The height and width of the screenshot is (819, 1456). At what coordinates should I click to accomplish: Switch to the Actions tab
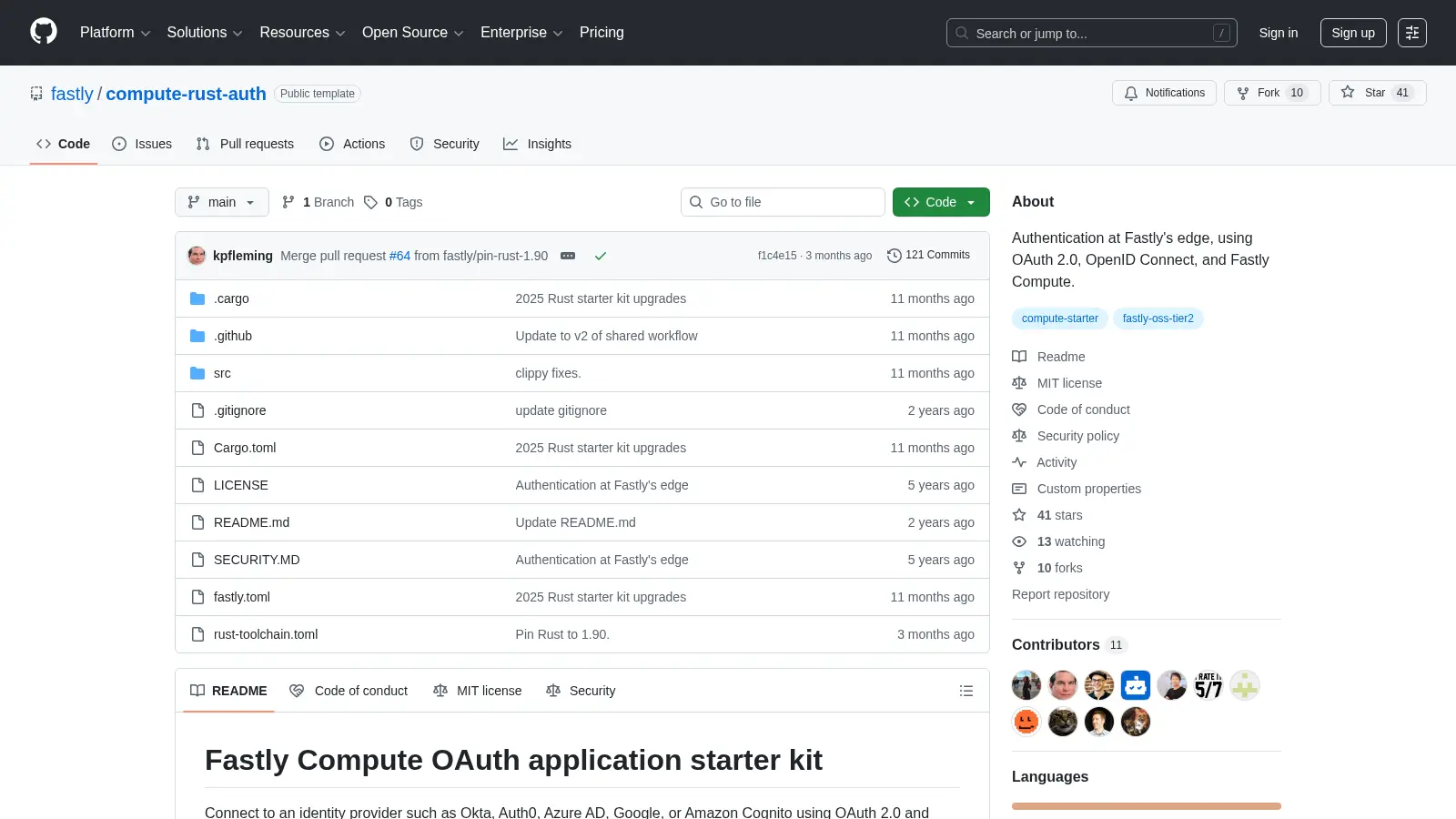pos(352,144)
